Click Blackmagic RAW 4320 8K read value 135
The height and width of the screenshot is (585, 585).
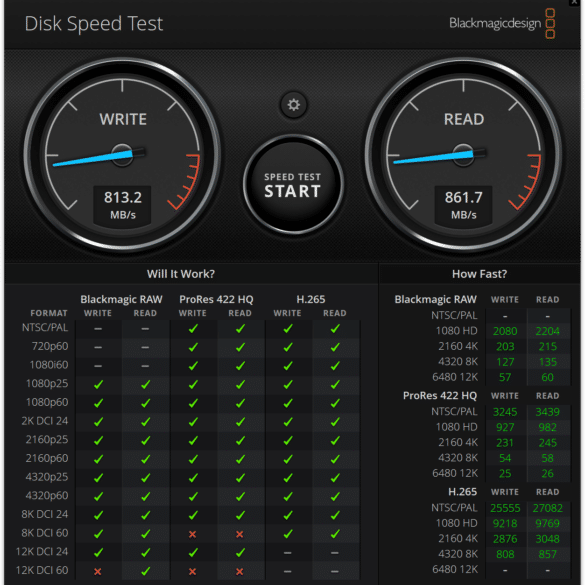[547, 362]
